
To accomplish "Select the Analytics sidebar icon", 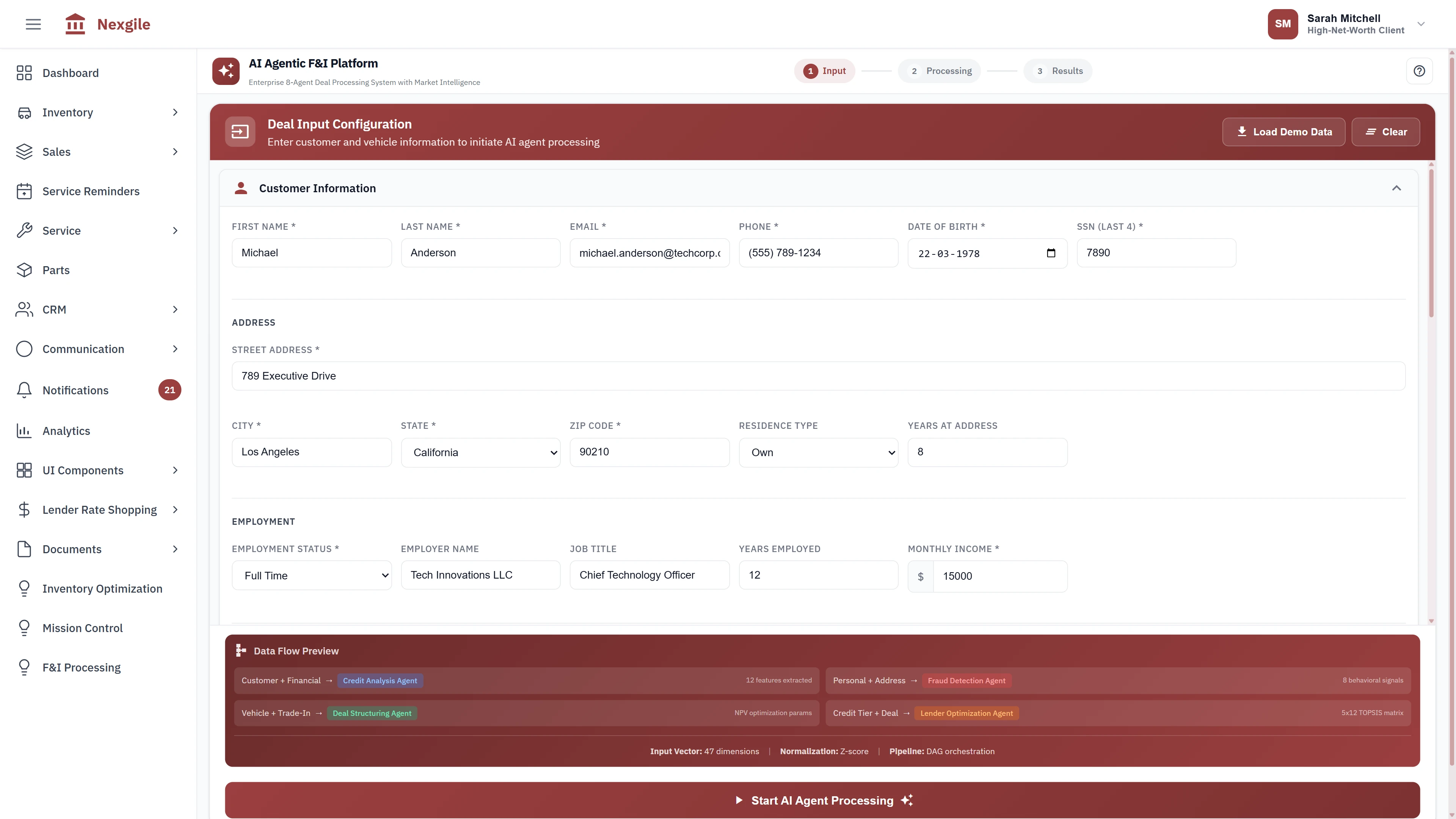I will tap(24, 431).
